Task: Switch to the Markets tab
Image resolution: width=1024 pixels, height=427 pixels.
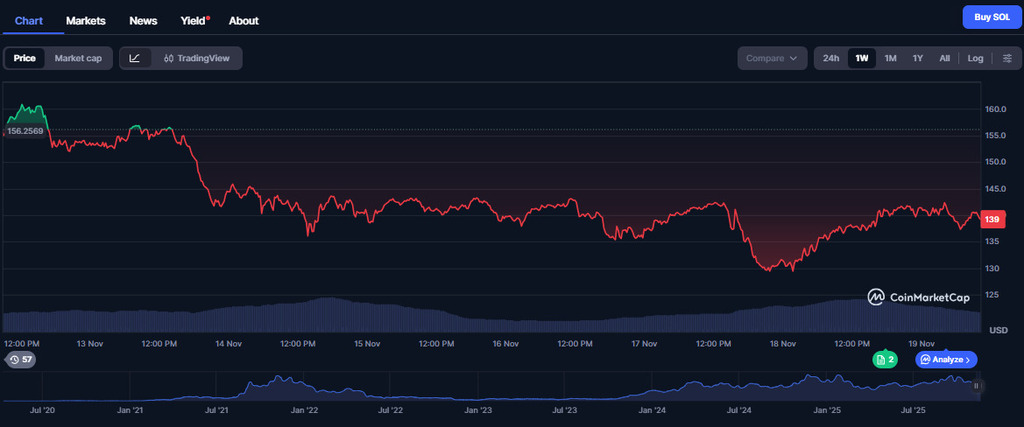Action: (x=86, y=20)
